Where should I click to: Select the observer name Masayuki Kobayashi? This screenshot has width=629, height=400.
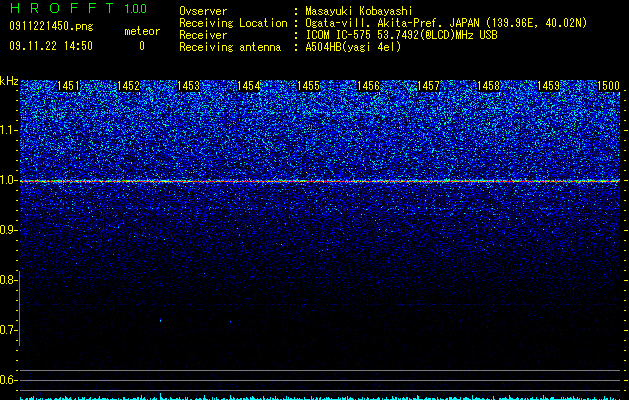pos(359,11)
